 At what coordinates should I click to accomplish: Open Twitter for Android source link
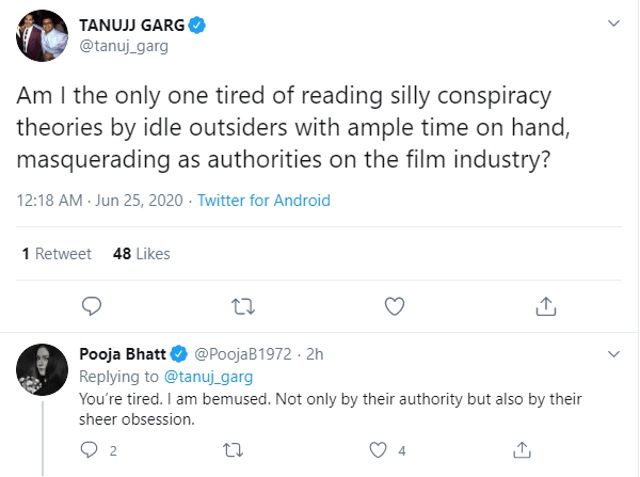click(264, 200)
